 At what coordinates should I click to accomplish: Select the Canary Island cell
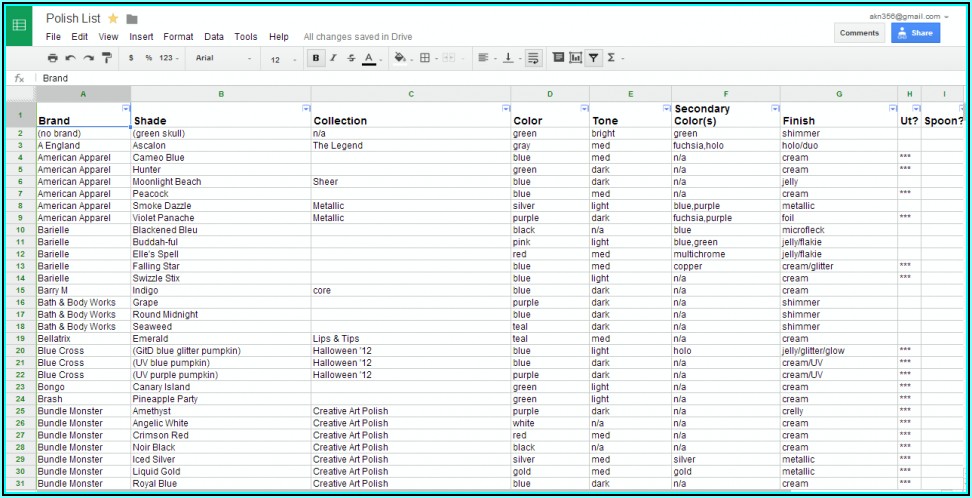pyautogui.click(x=161, y=387)
